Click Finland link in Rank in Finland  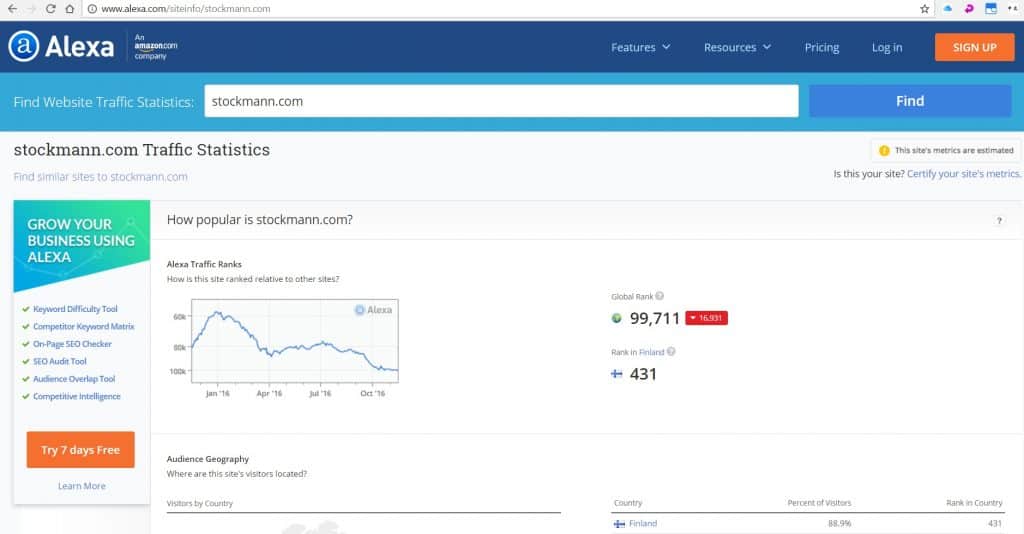pos(651,352)
